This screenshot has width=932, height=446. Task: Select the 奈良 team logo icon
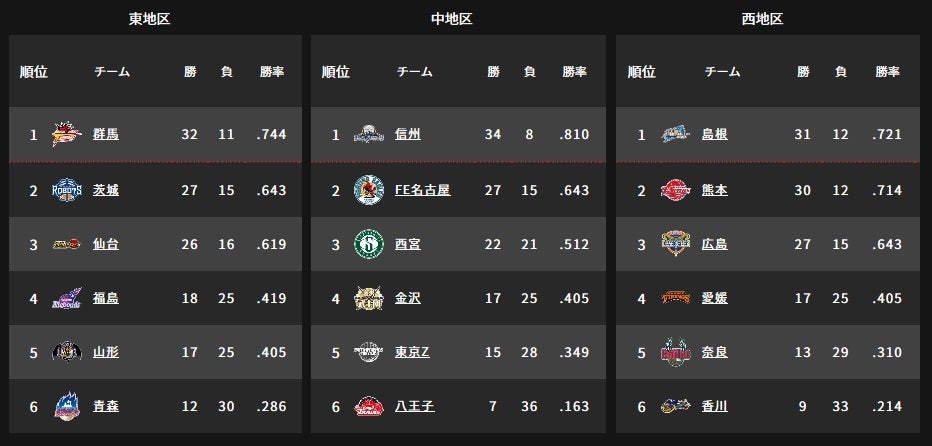click(676, 352)
